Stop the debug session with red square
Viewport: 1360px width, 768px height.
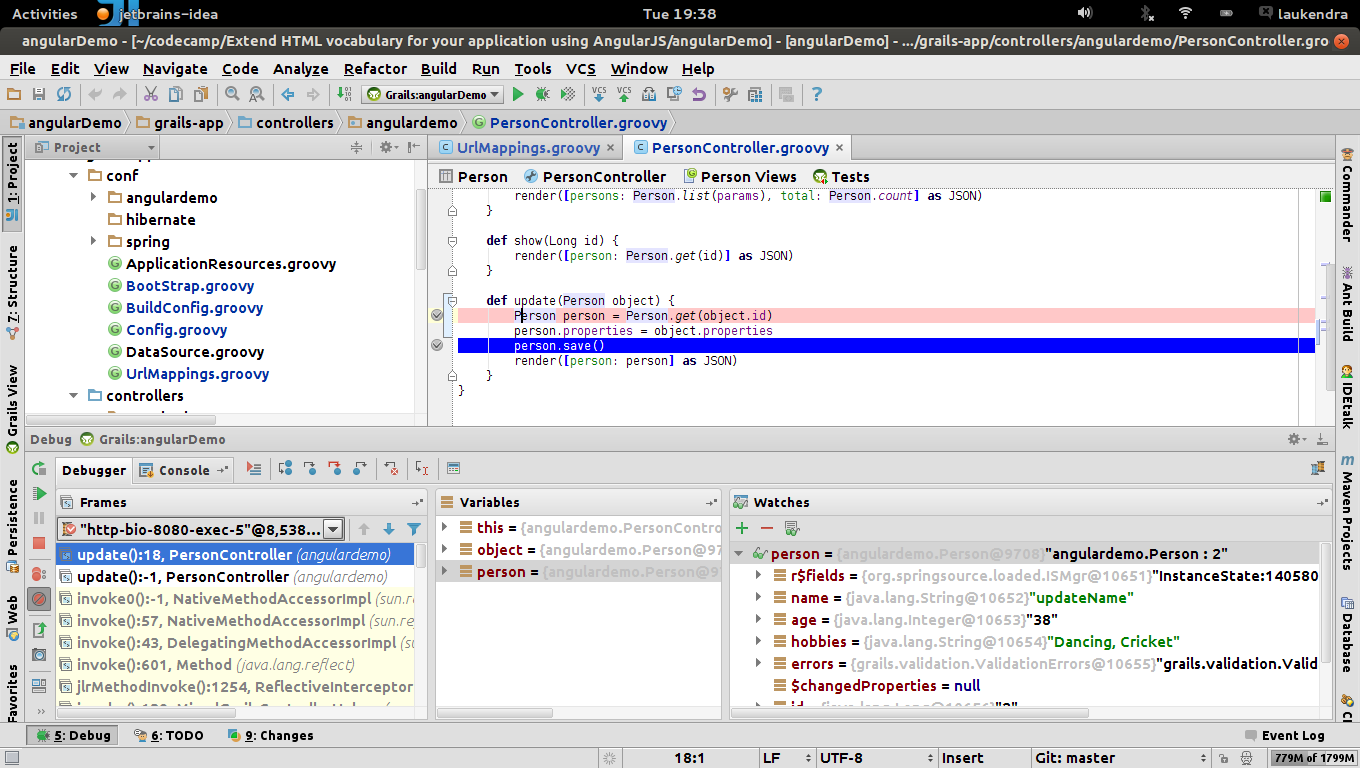(39, 543)
